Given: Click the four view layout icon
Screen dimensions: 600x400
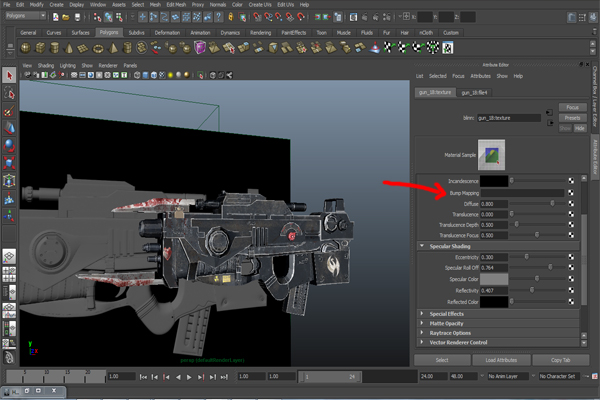Looking at the screenshot, I should point(9,274).
